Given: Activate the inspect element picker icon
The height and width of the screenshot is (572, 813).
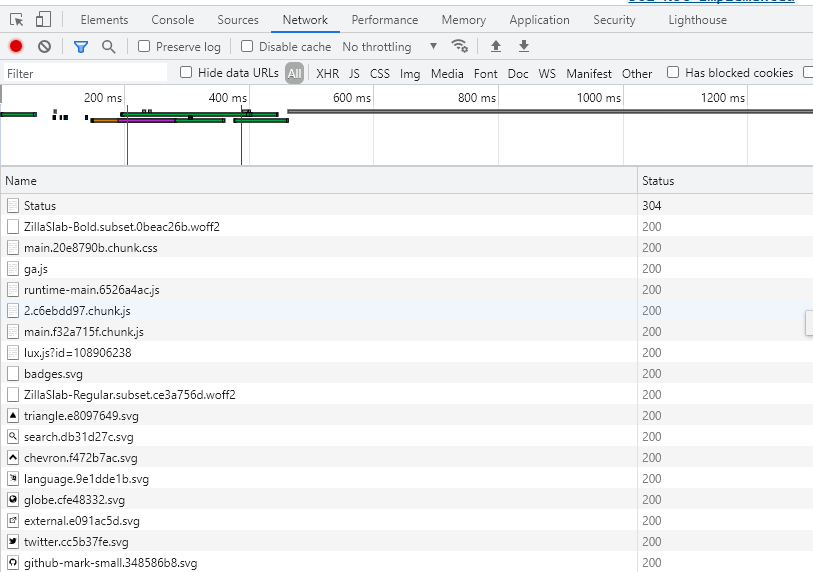Looking at the screenshot, I should click(x=17, y=20).
